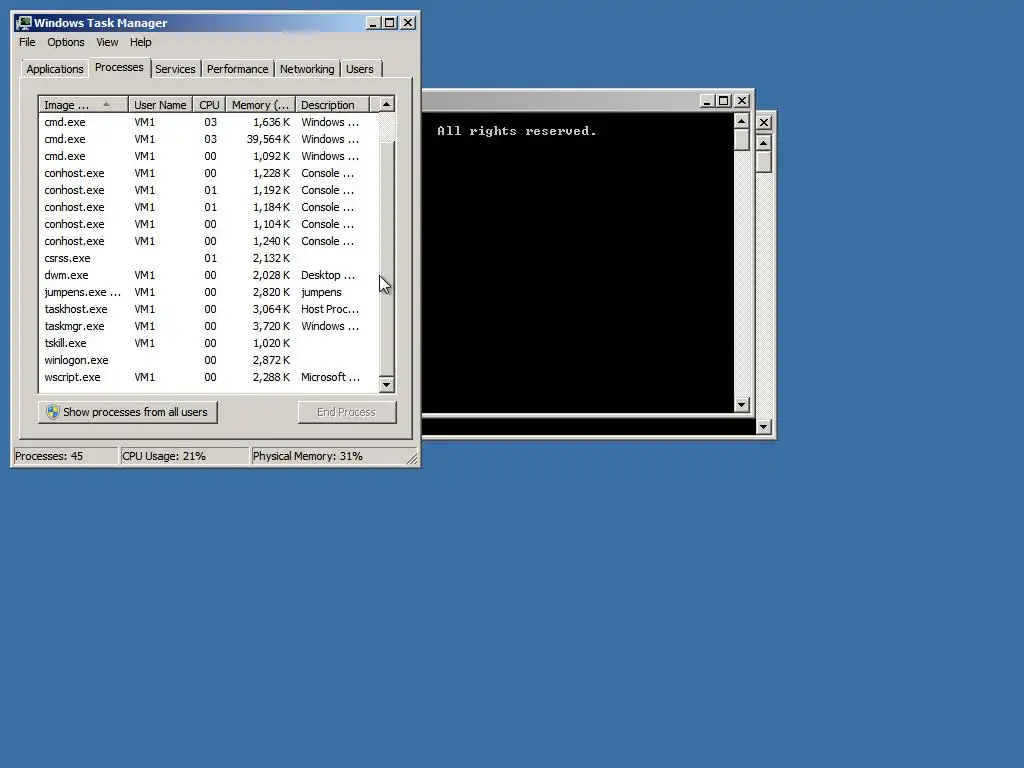This screenshot has width=1024, height=768.
Task: Select the cmd.exe row using 1,092 K
Action: 208,156
